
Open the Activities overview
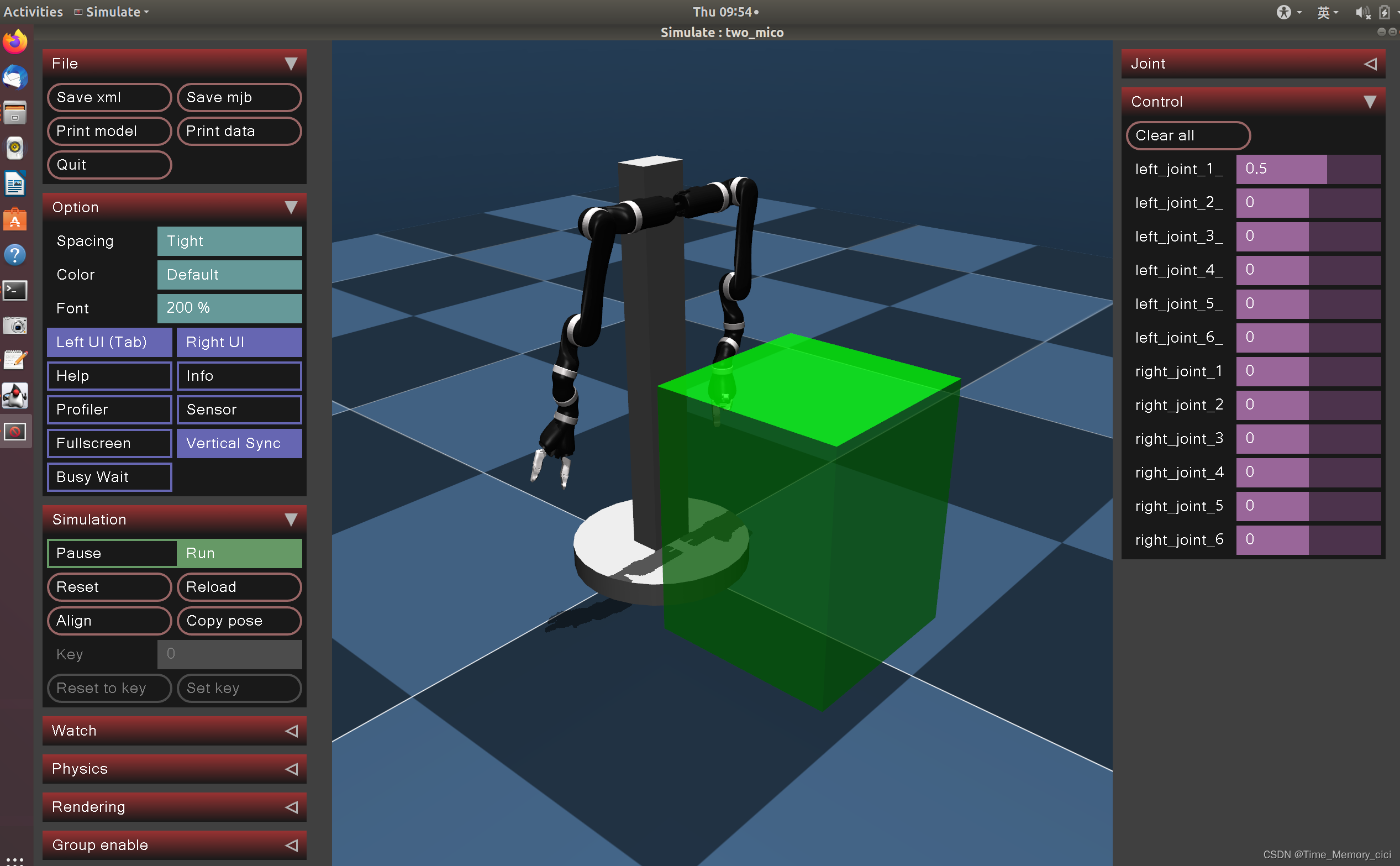(x=33, y=12)
